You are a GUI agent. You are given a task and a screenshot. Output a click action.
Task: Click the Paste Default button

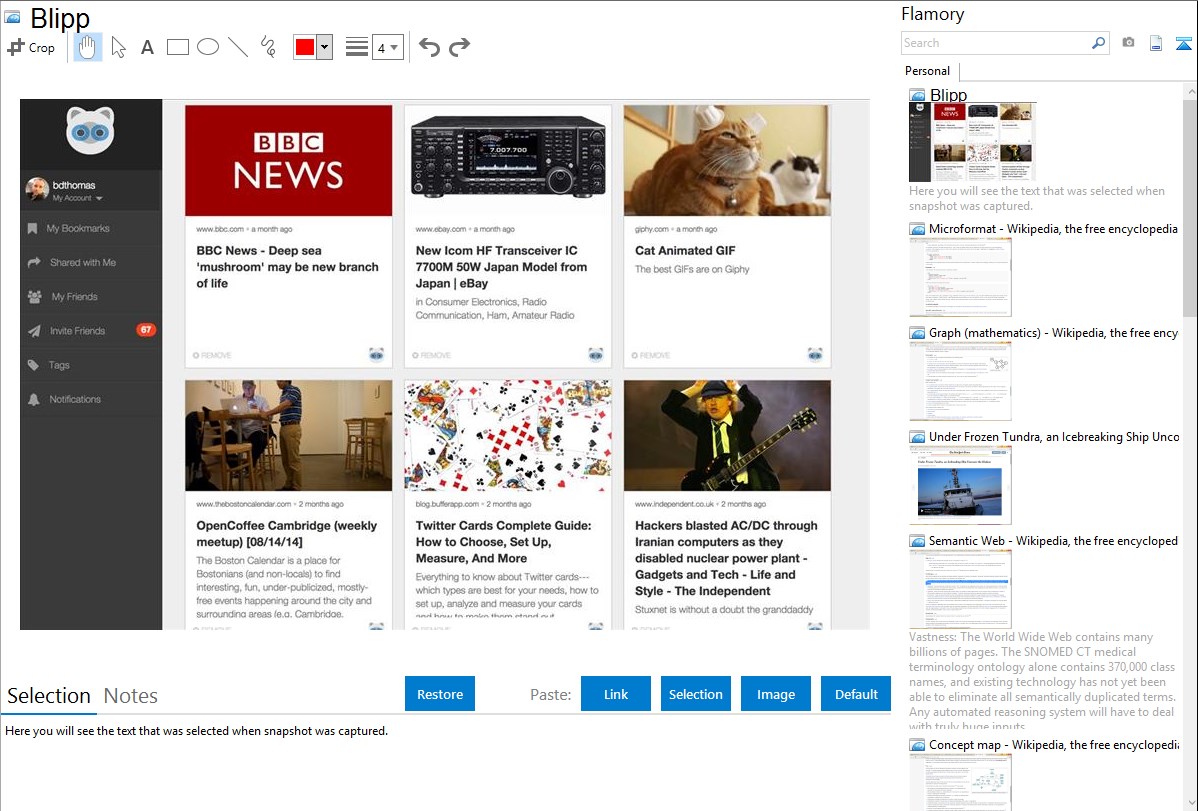click(856, 694)
